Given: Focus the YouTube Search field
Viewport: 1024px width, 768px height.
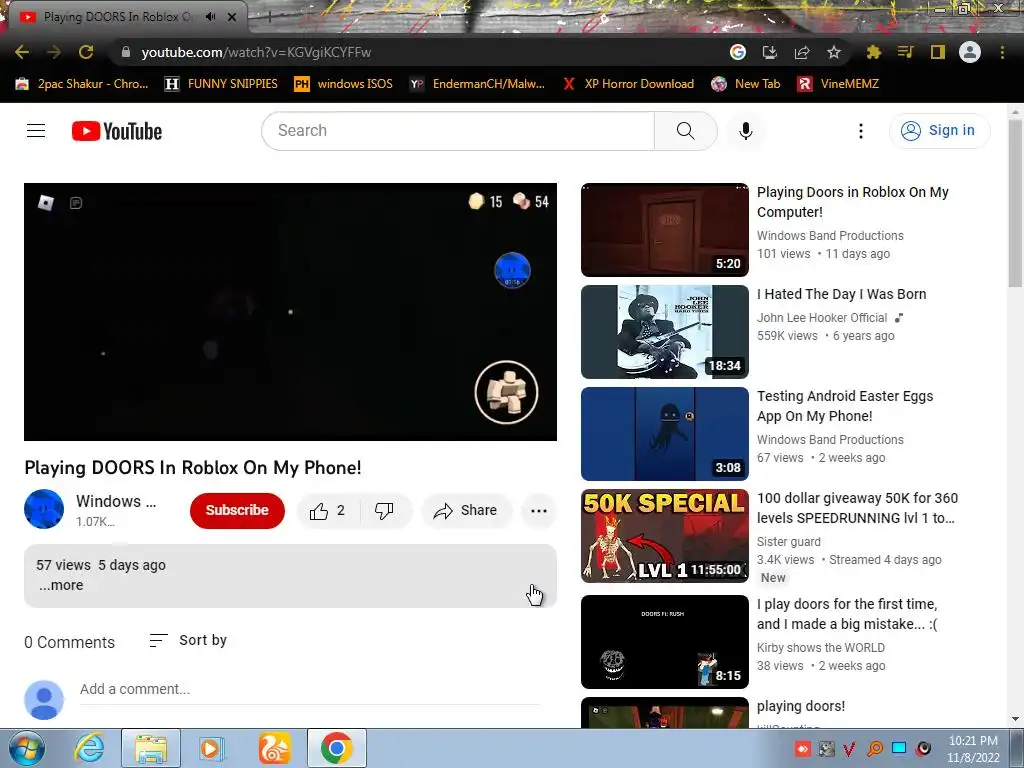Looking at the screenshot, I should tap(458, 131).
